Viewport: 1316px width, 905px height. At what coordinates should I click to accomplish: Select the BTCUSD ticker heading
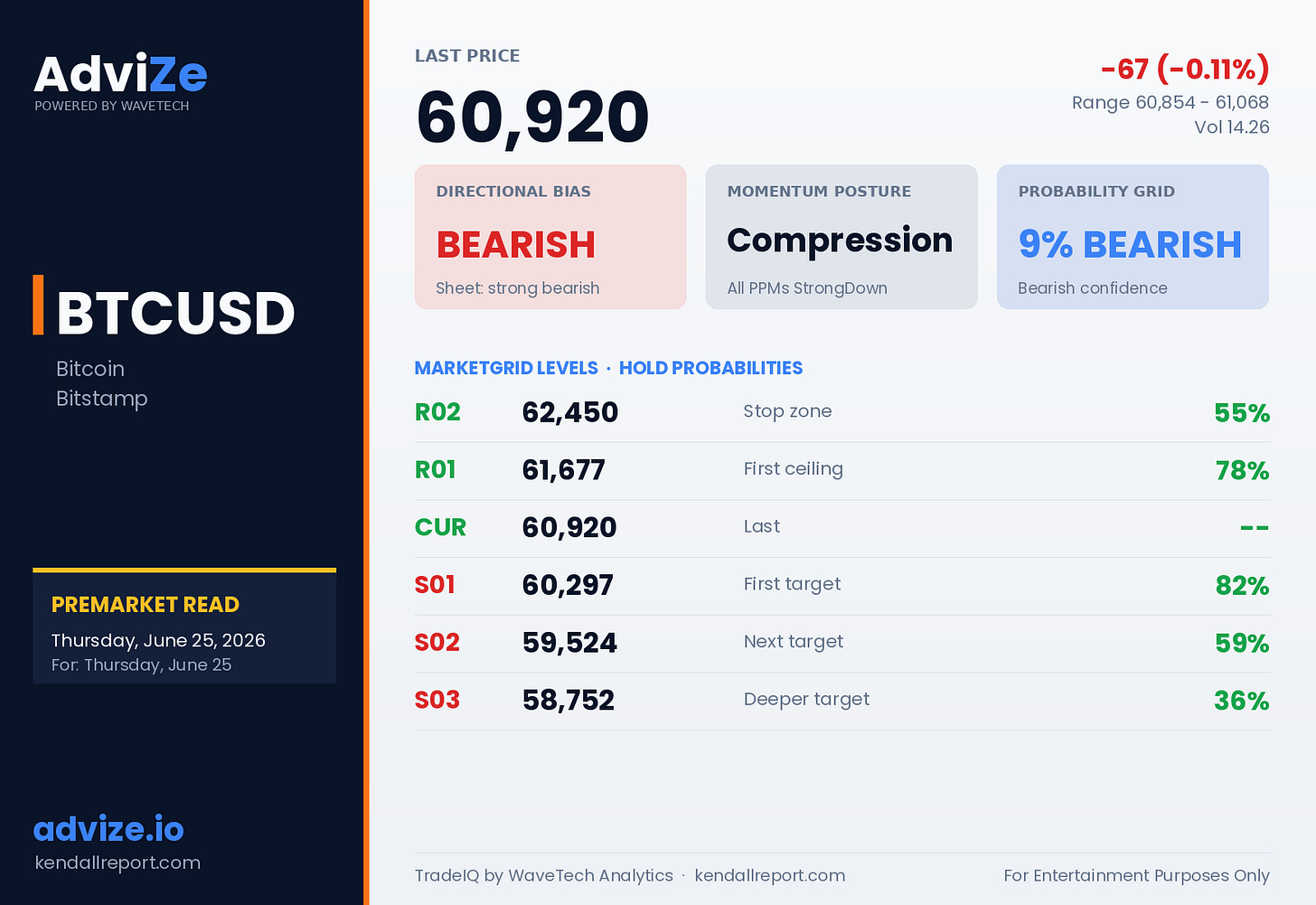pyautogui.click(x=175, y=313)
